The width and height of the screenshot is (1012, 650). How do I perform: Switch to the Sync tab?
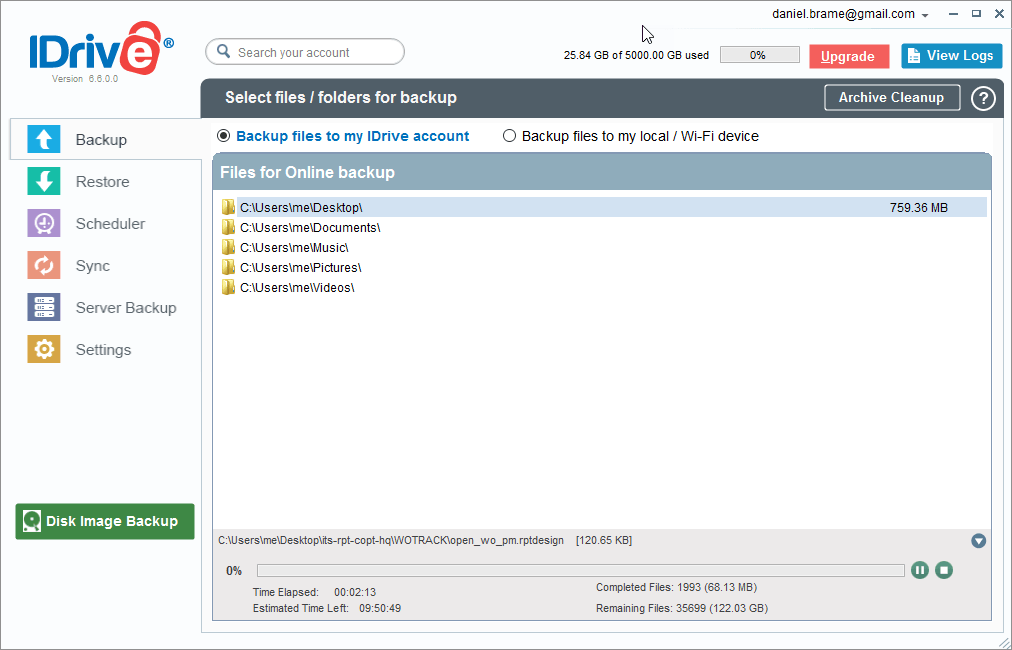click(93, 265)
